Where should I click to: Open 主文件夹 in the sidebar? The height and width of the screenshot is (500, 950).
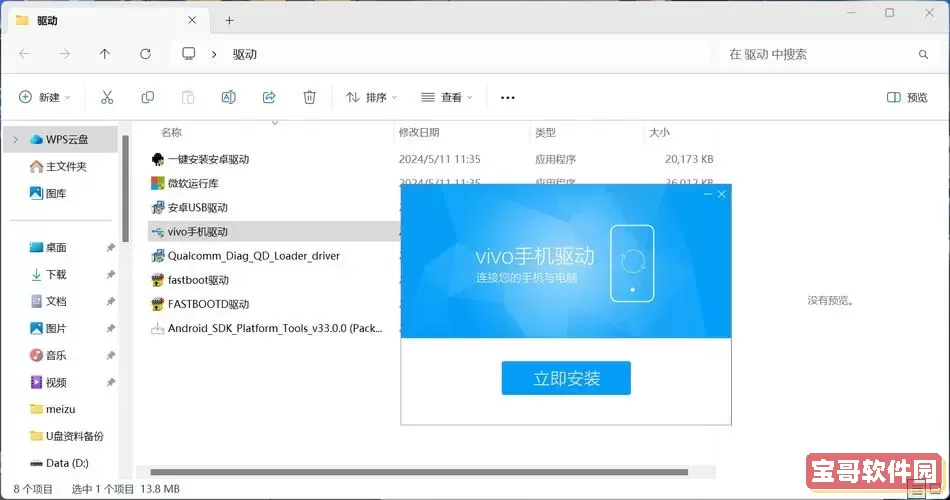(59, 167)
